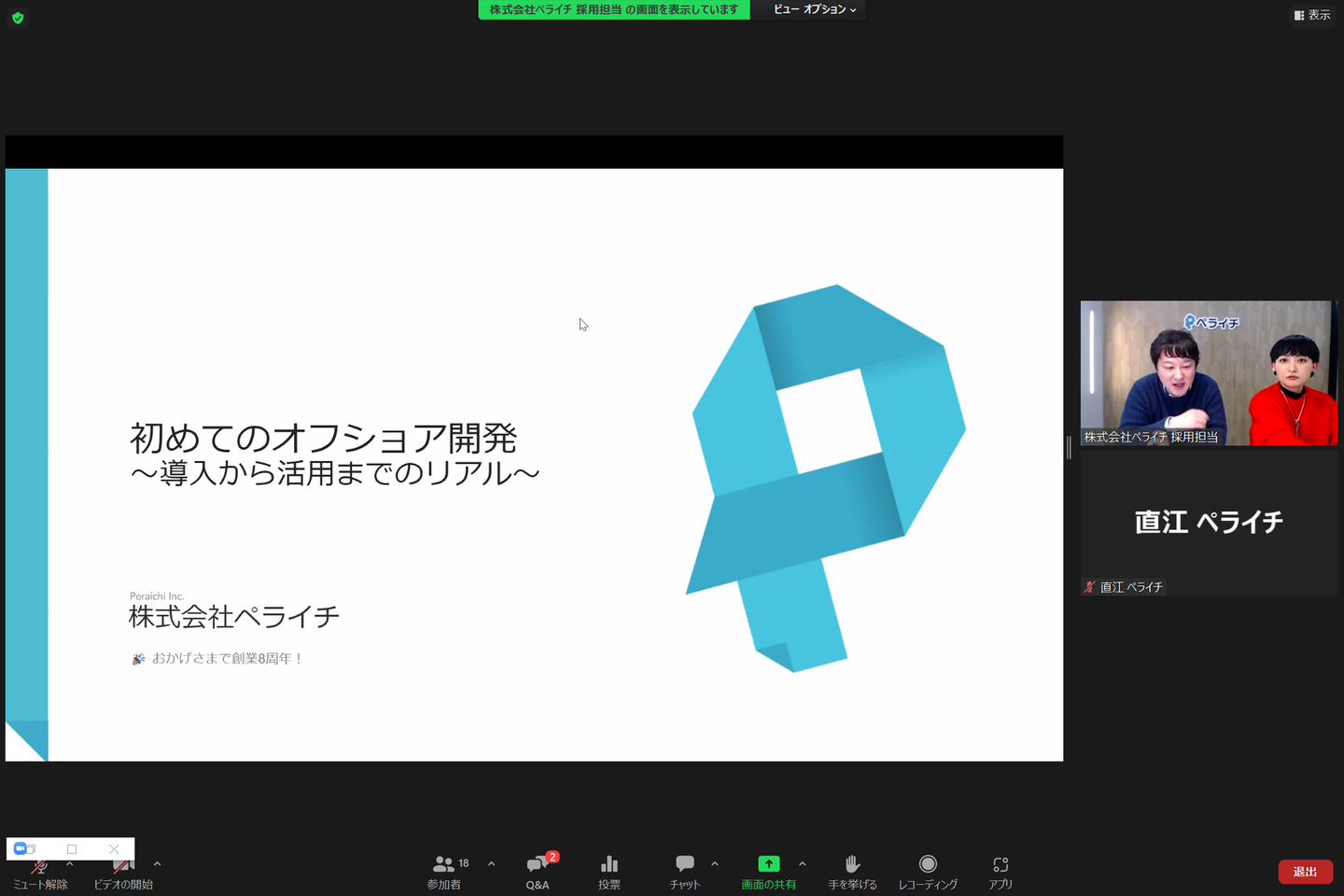Unmute the microphone with ミュート解除
Screen dimensions: 1344x896
[x=40, y=874]
